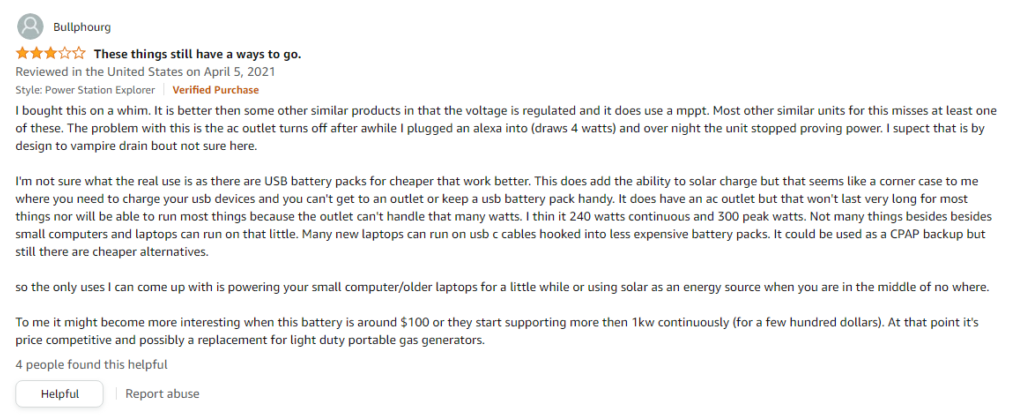Image resolution: width=1011 pixels, height=420 pixels.
Task: Open the Bullphourg reviewer profile name
Action: point(81,27)
